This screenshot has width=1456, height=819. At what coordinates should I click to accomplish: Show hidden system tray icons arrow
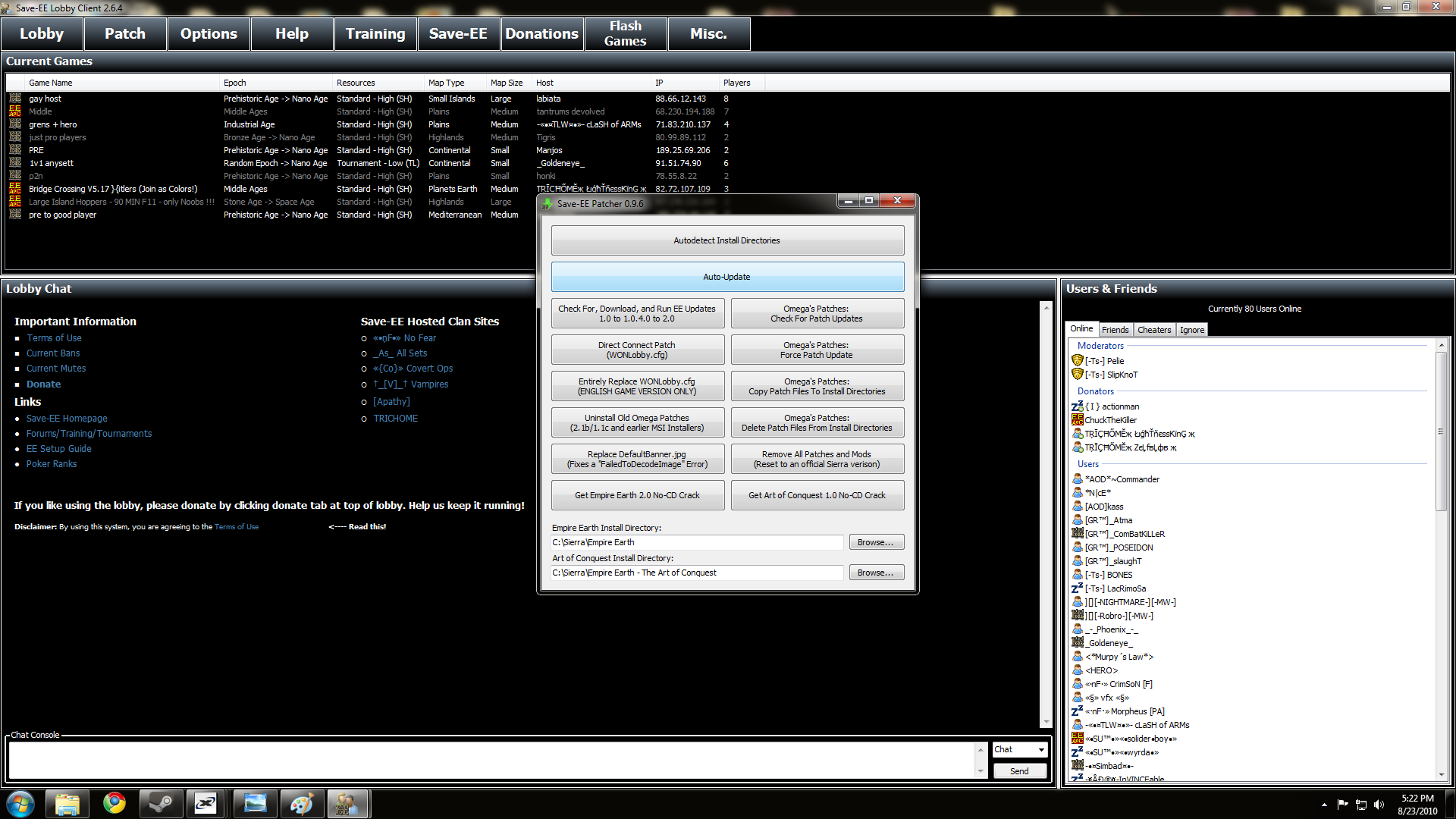click(1324, 805)
